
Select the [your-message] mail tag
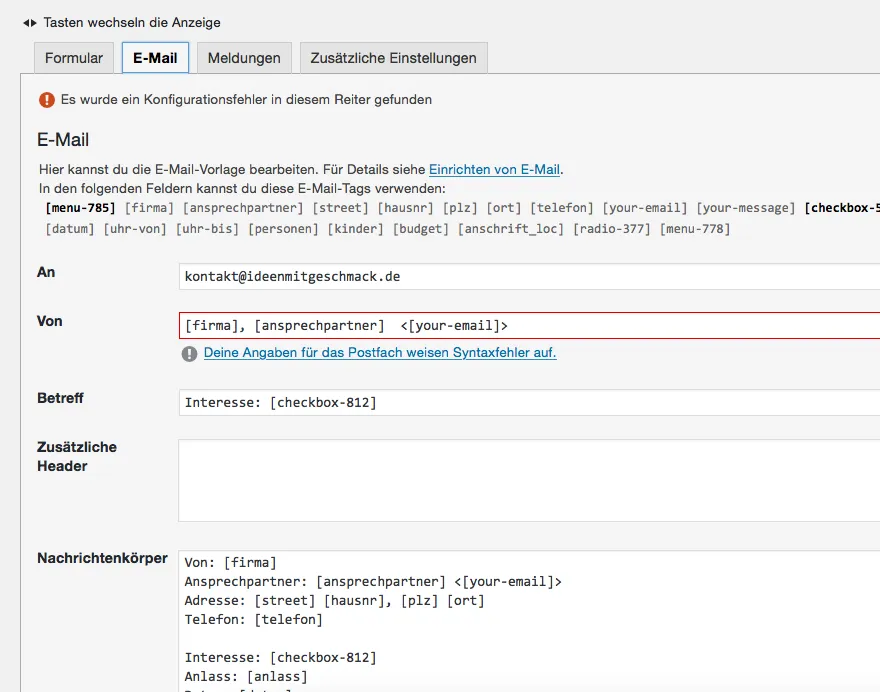tap(745, 208)
